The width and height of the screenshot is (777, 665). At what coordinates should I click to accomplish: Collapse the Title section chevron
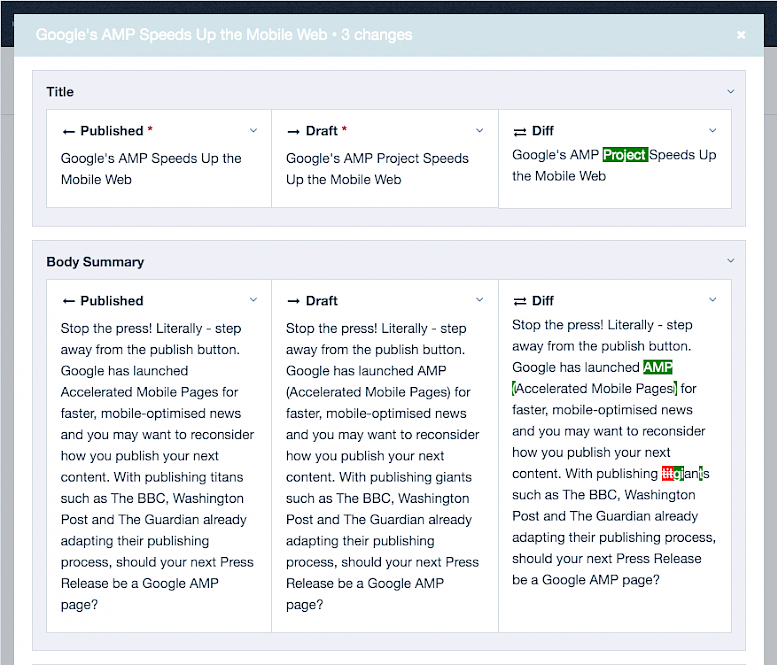pyautogui.click(x=731, y=92)
